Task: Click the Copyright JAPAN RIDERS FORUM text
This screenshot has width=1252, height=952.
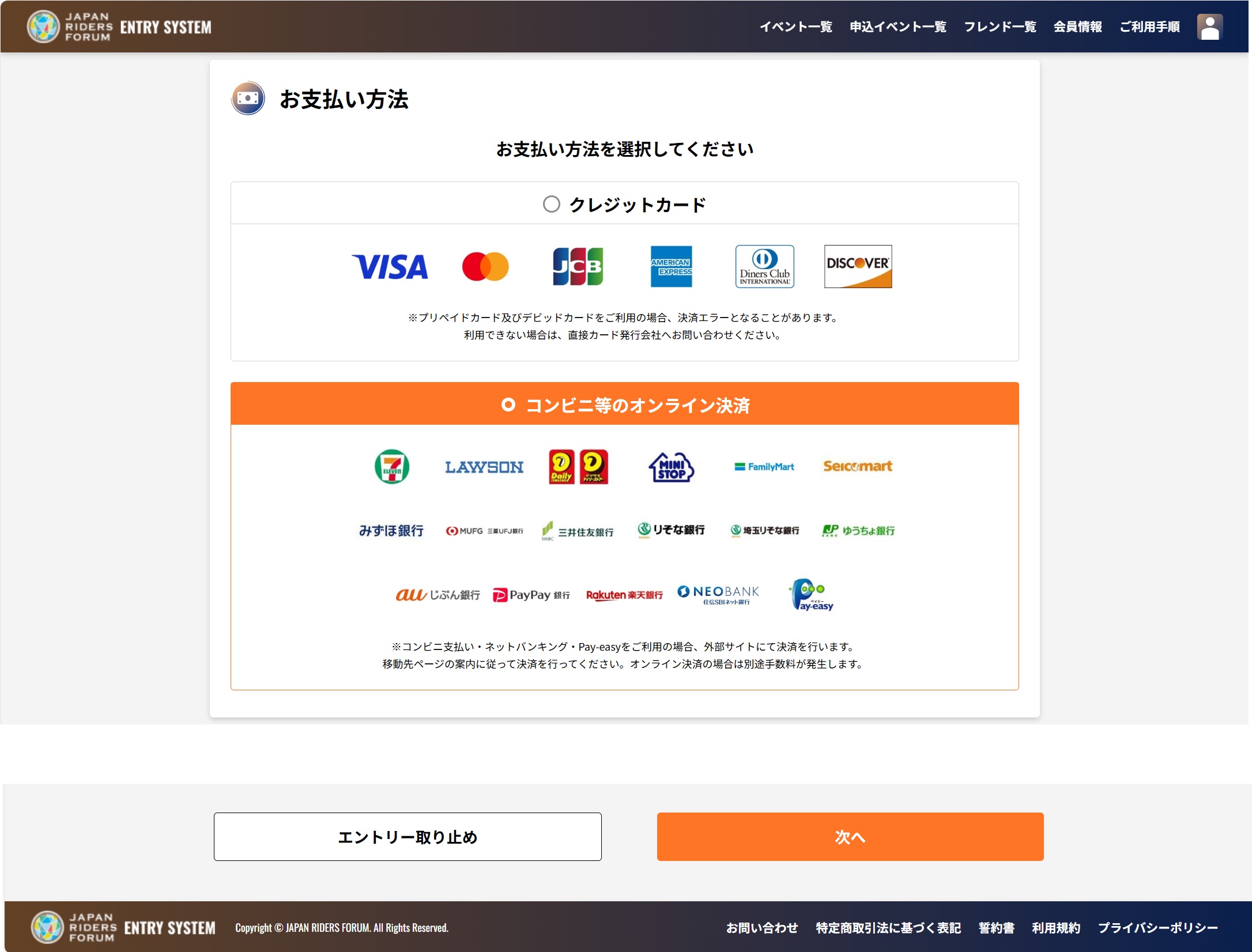Action: [x=342, y=928]
